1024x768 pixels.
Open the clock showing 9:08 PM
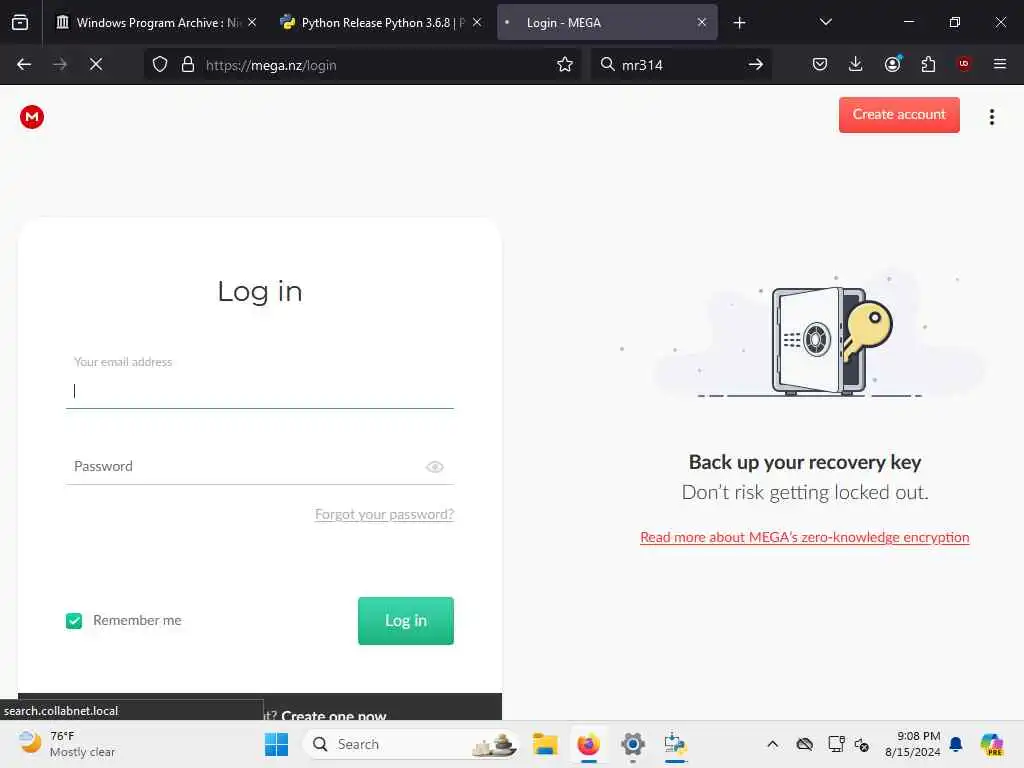pyautogui.click(x=912, y=744)
